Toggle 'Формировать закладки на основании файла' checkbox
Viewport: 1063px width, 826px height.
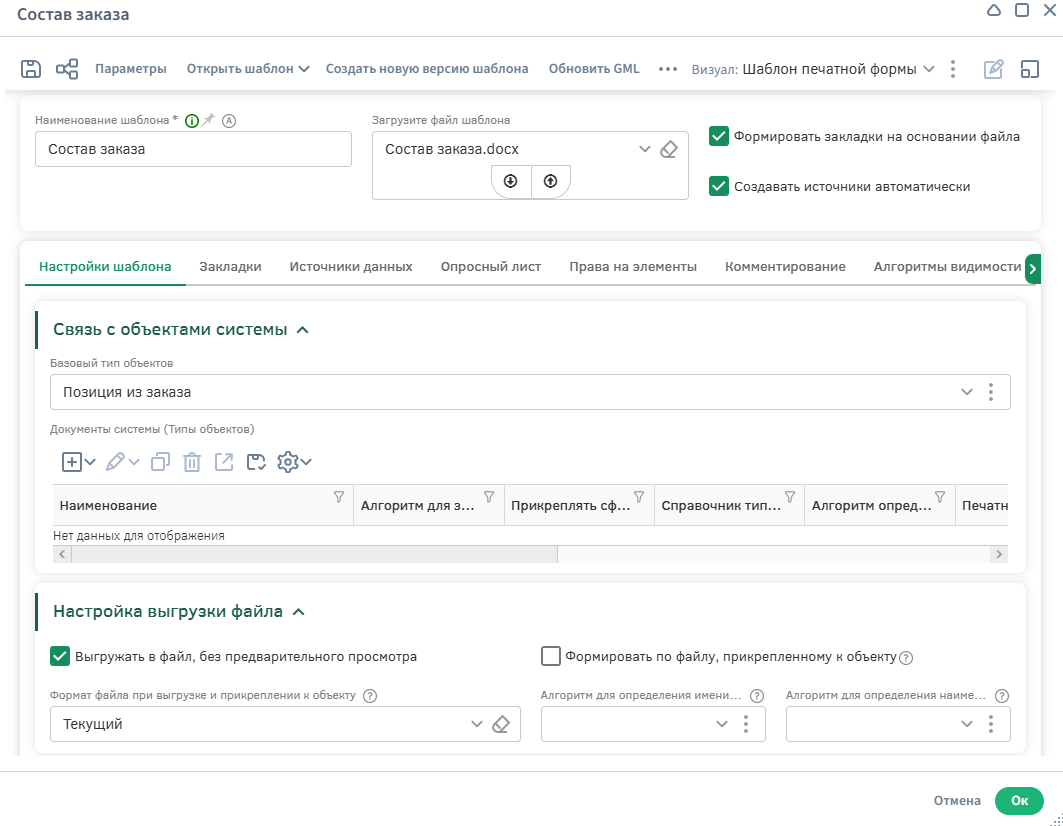[x=718, y=136]
